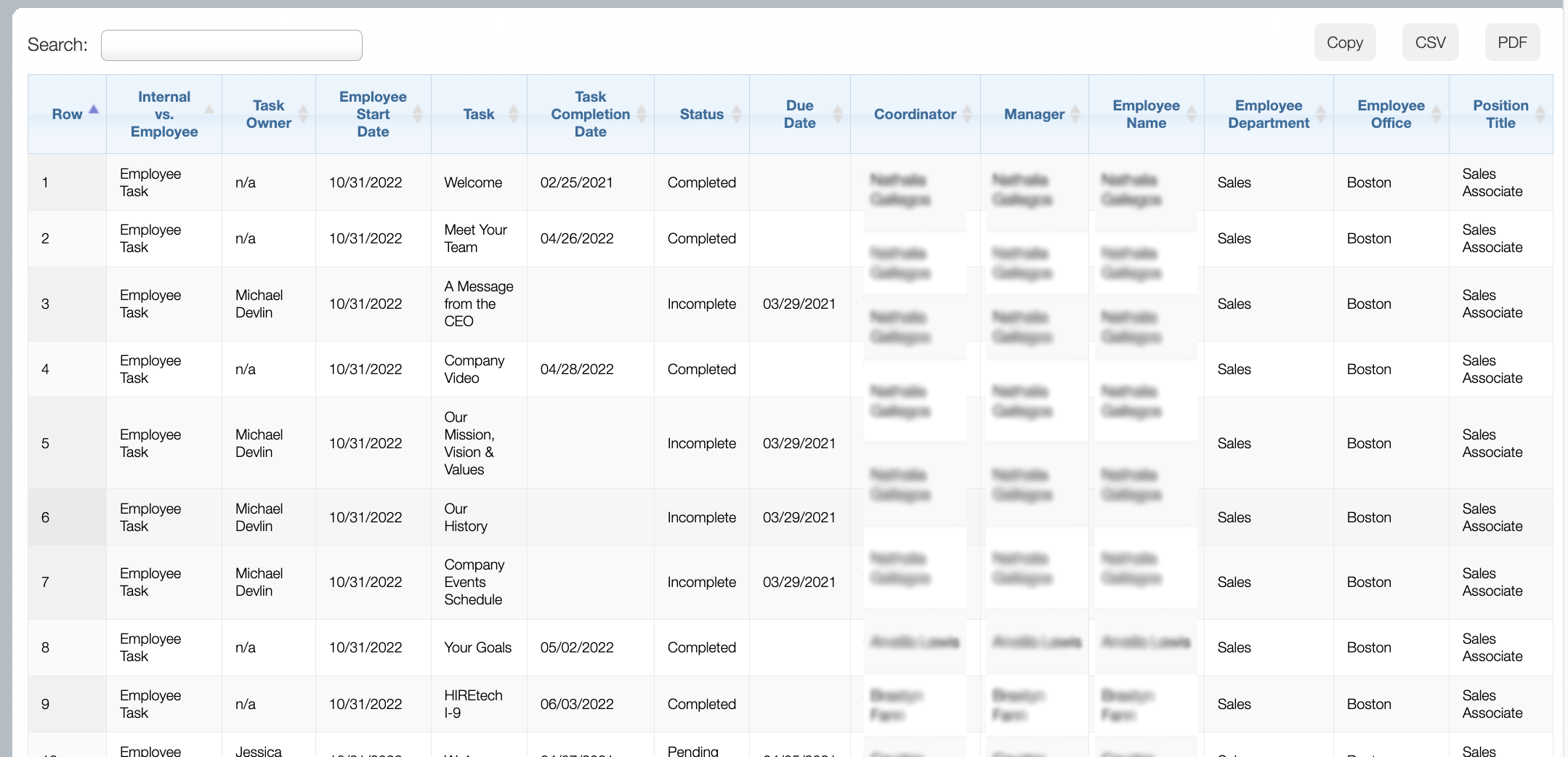Select the 'Company Video' task cell
Screen dimensions: 1568x757
[x=479, y=369]
